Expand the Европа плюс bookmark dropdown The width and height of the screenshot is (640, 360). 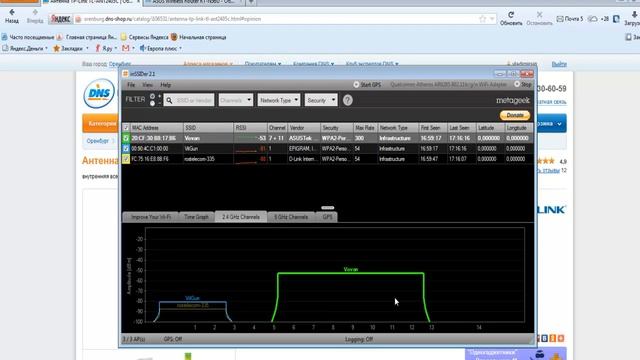tap(180, 48)
